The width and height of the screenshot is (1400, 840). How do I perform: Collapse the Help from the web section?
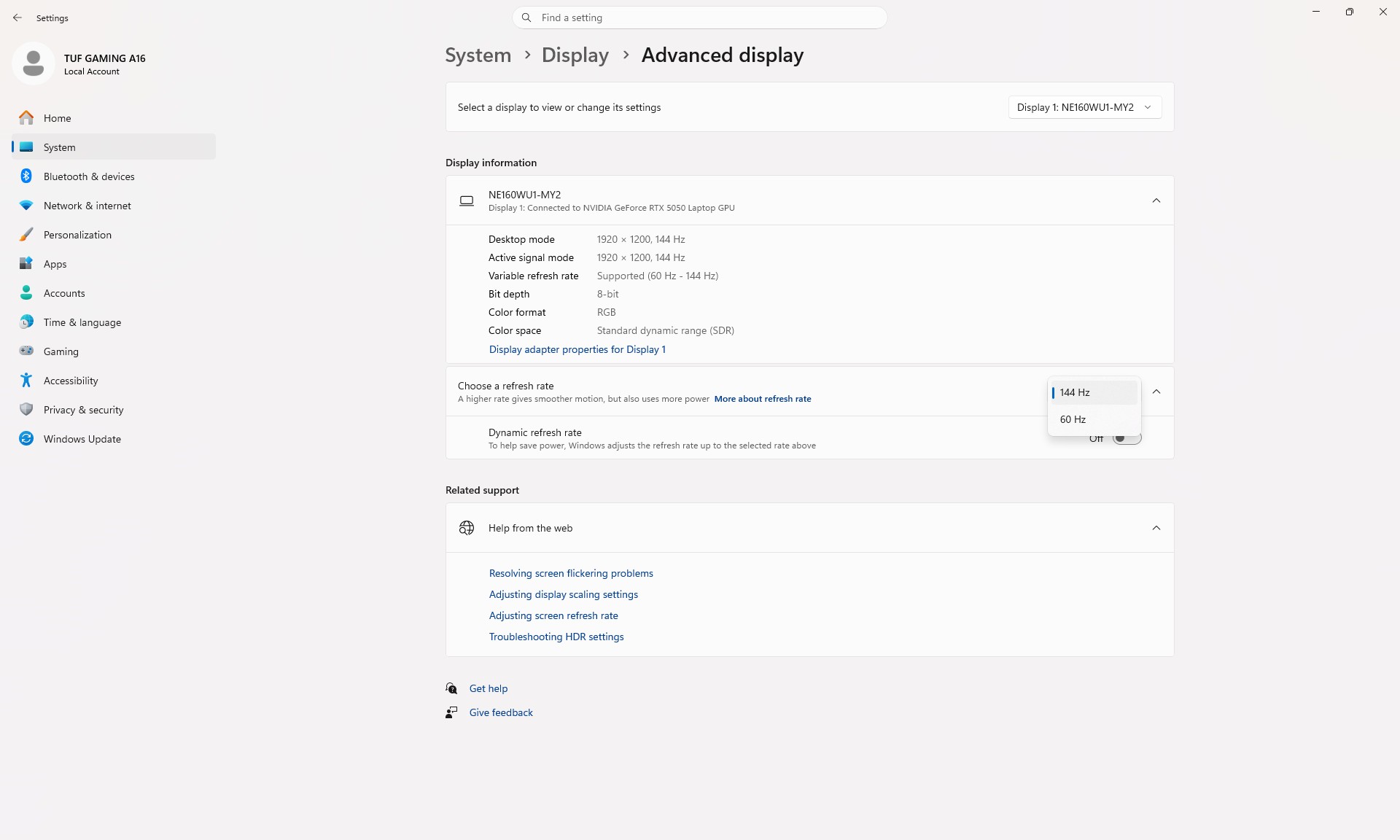tap(1156, 528)
